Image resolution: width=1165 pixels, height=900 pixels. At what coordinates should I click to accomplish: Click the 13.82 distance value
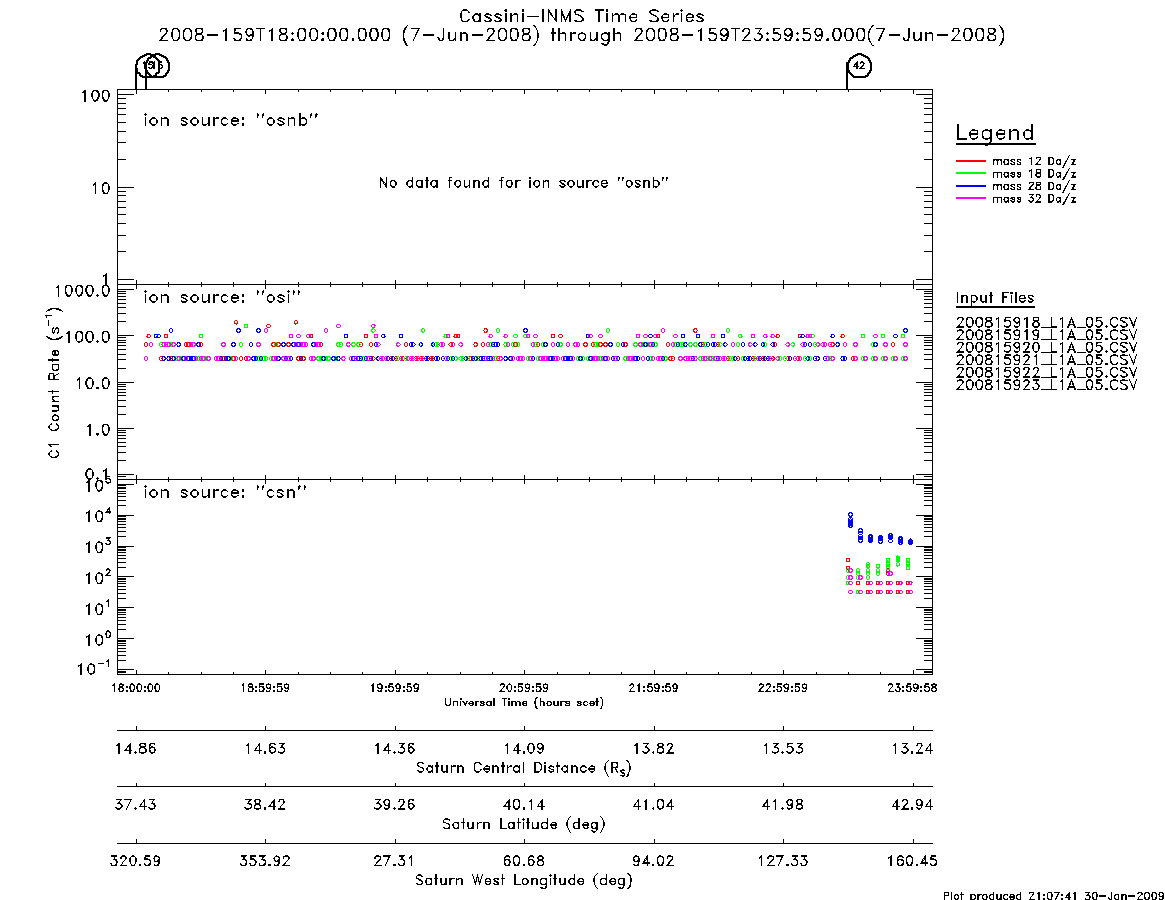(x=653, y=748)
